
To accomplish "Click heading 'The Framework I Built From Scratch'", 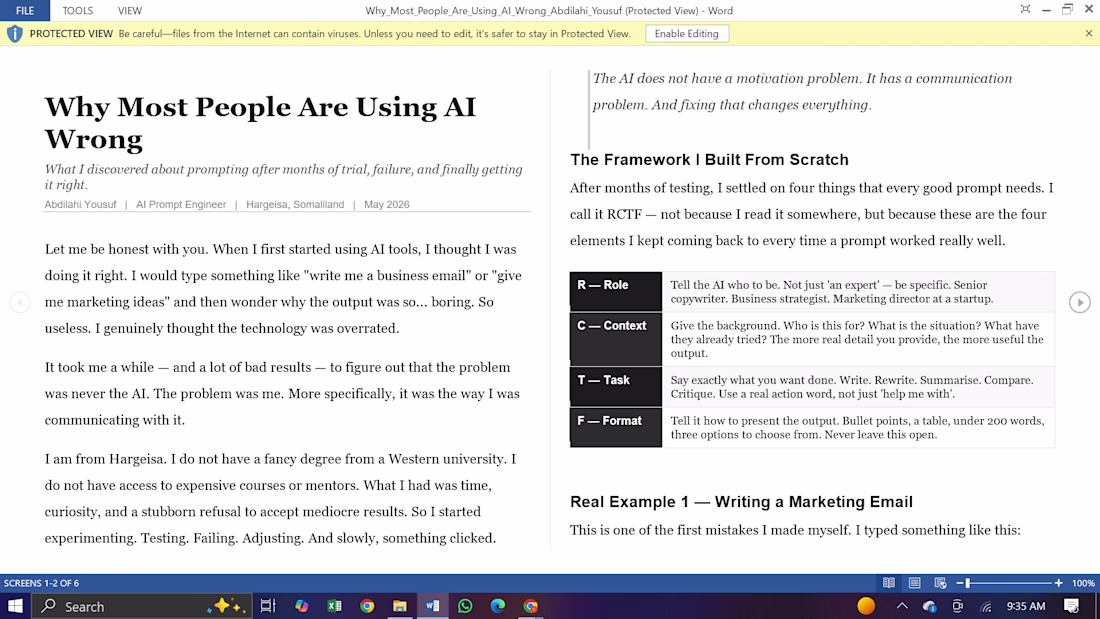I will [709, 159].
